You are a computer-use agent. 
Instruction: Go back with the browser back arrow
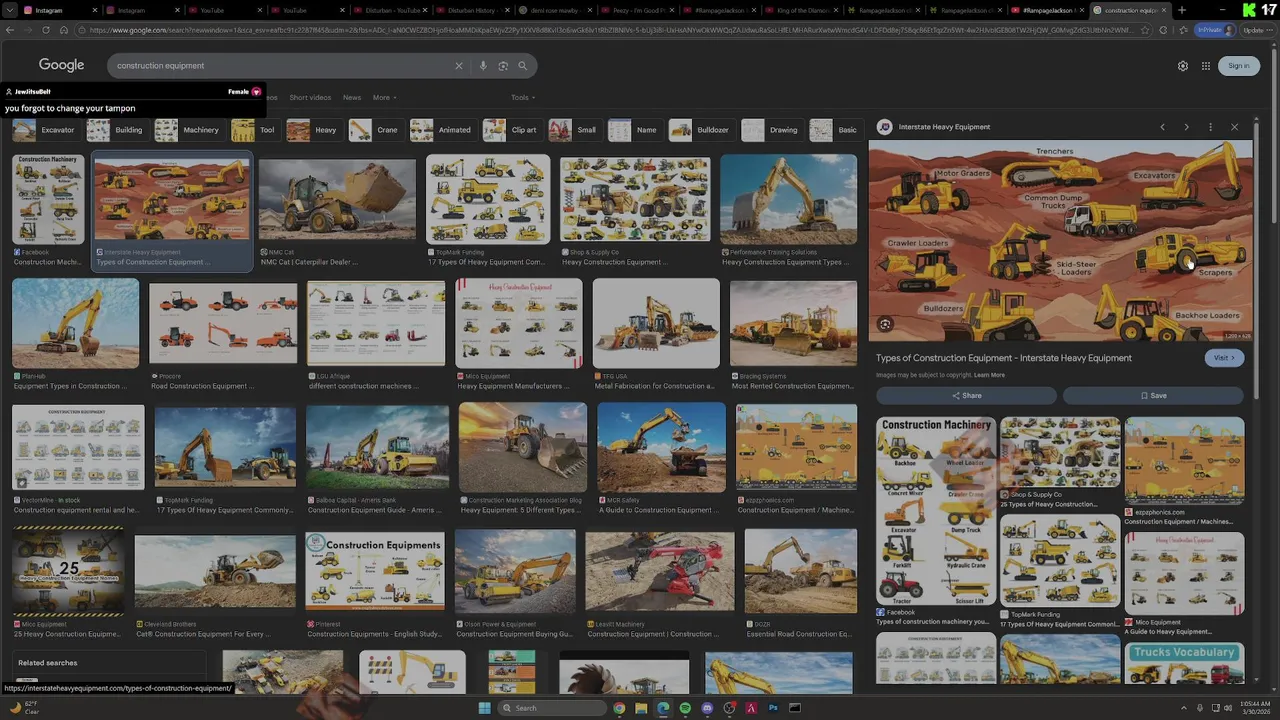(x=10, y=30)
